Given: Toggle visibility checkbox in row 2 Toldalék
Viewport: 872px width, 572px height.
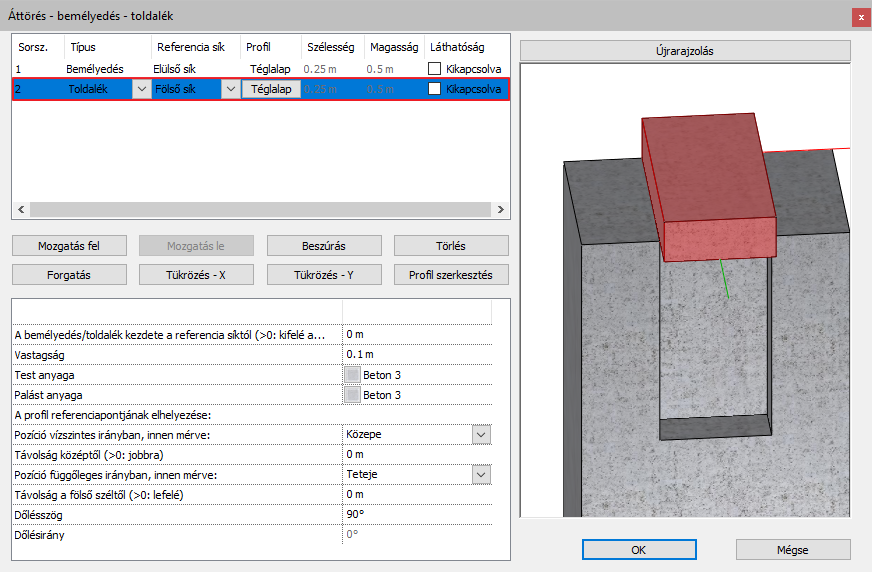Looking at the screenshot, I should tap(434, 89).
